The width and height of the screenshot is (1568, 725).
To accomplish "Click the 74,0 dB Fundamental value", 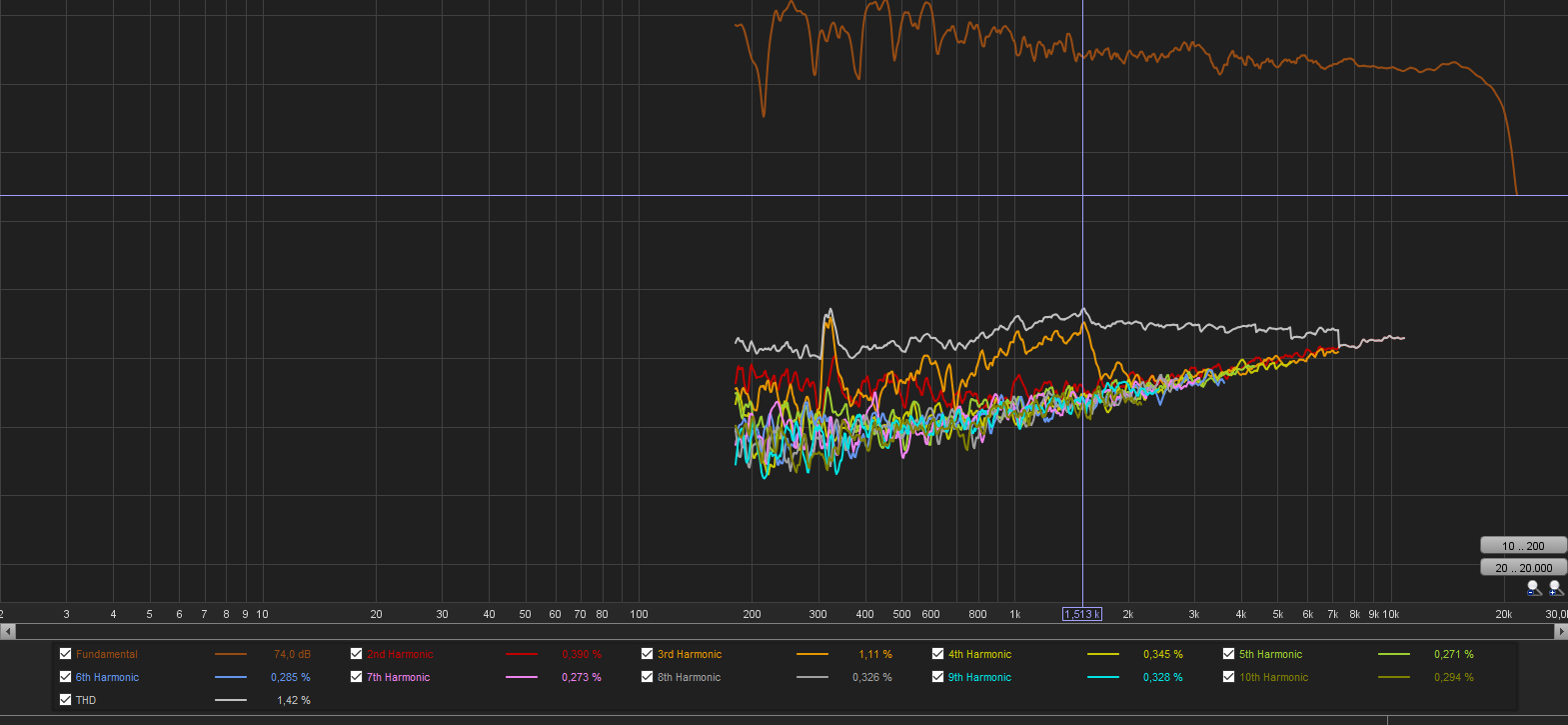I will pos(292,654).
